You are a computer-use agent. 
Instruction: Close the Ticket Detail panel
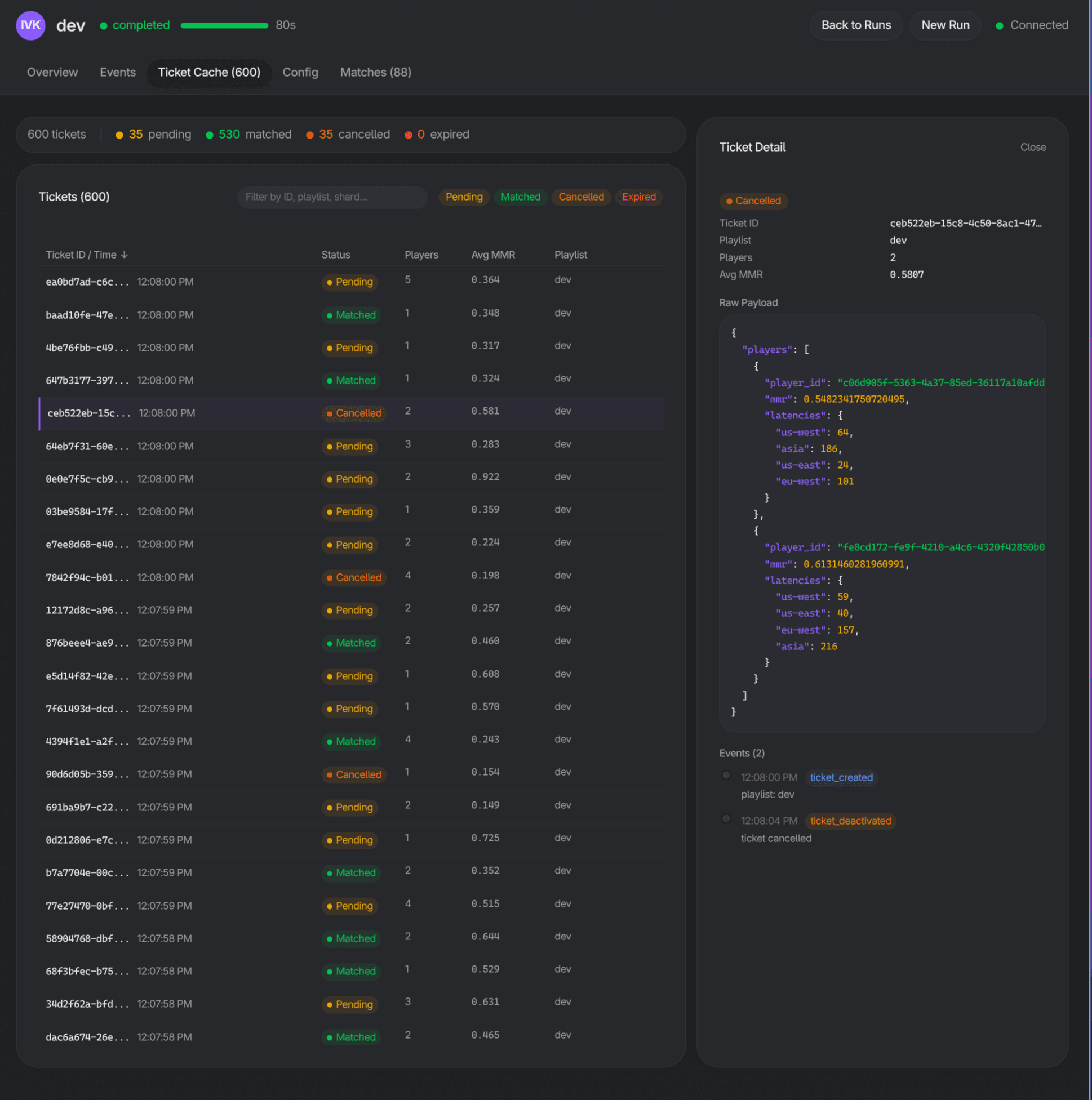(1032, 147)
